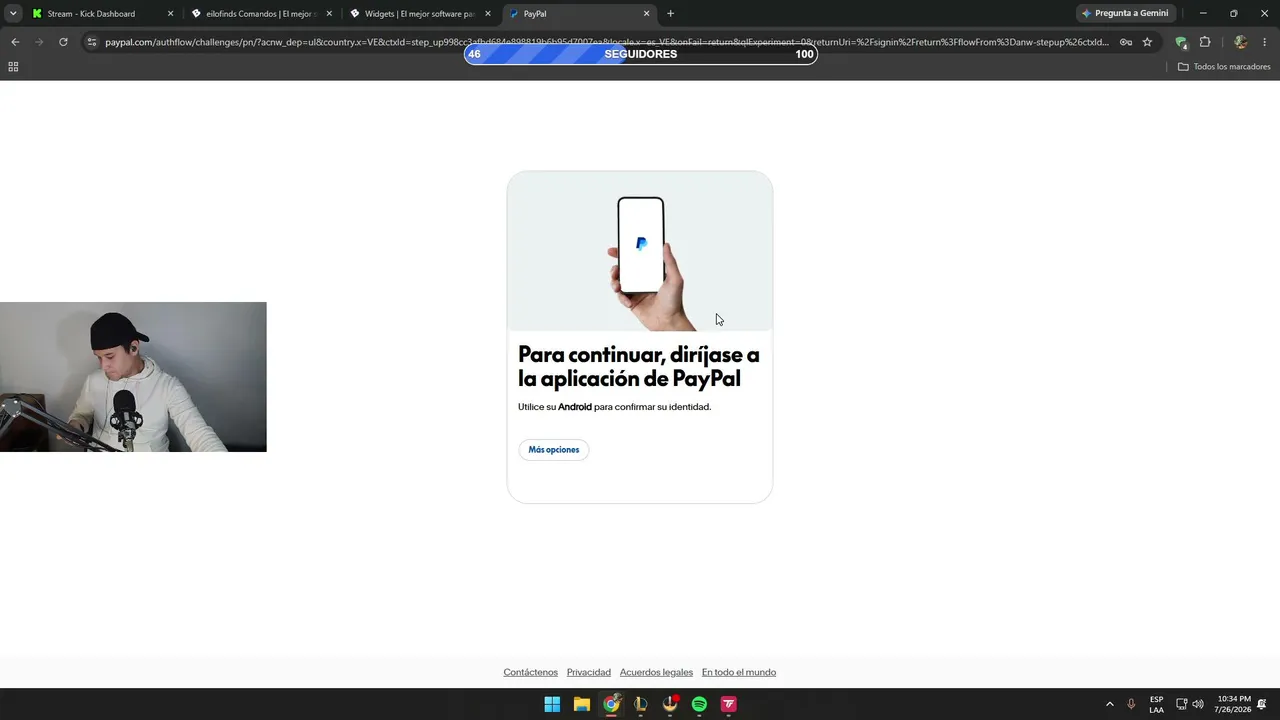Open League of Legends from the taskbar
Viewport: 1280px width, 720px height.
coord(640,704)
